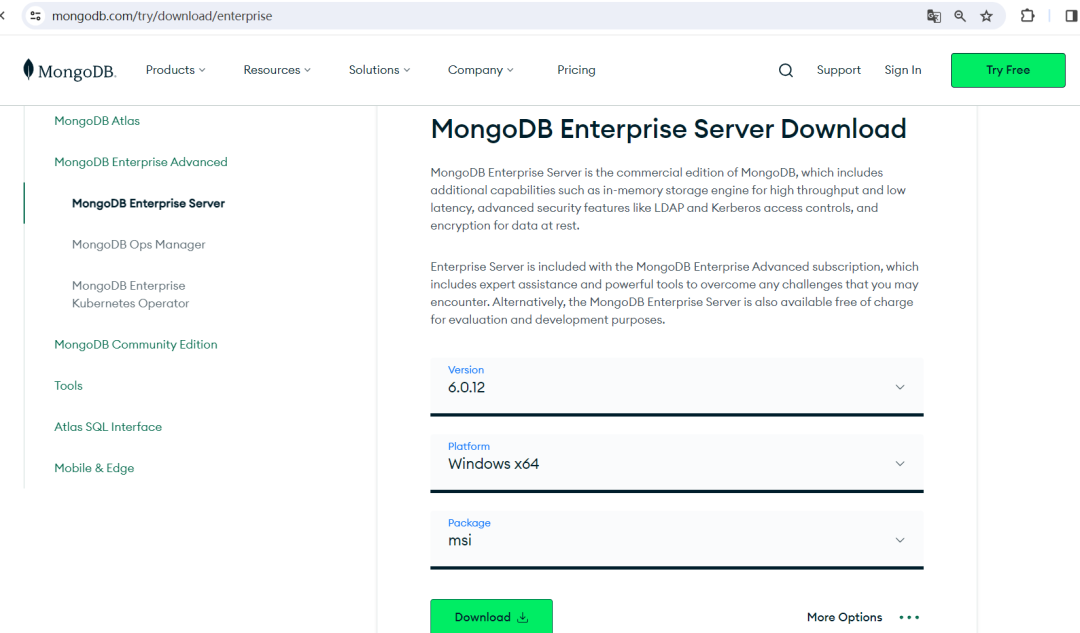Click the browser back arrow
The height and width of the screenshot is (633, 1080).
point(3,15)
